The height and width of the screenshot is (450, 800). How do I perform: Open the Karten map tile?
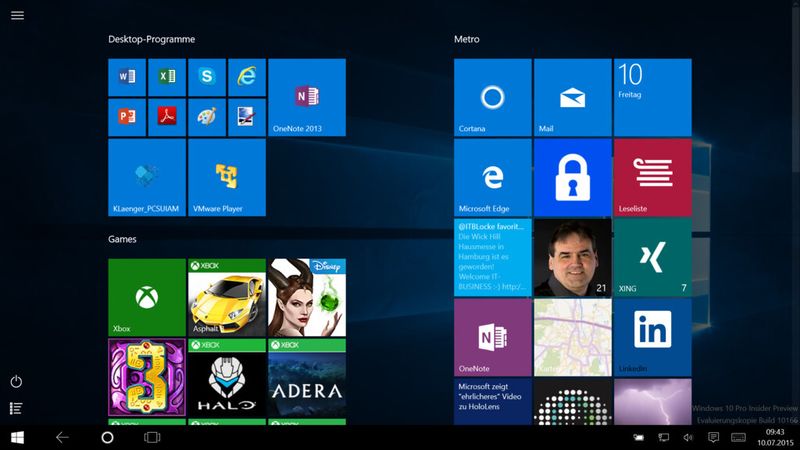[x=572, y=337]
